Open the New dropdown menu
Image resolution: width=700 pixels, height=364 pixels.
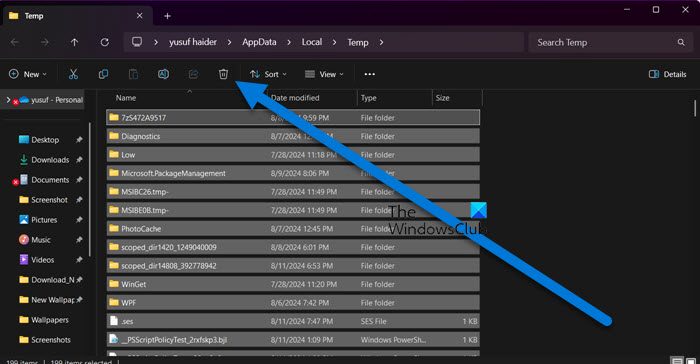[28, 74]
